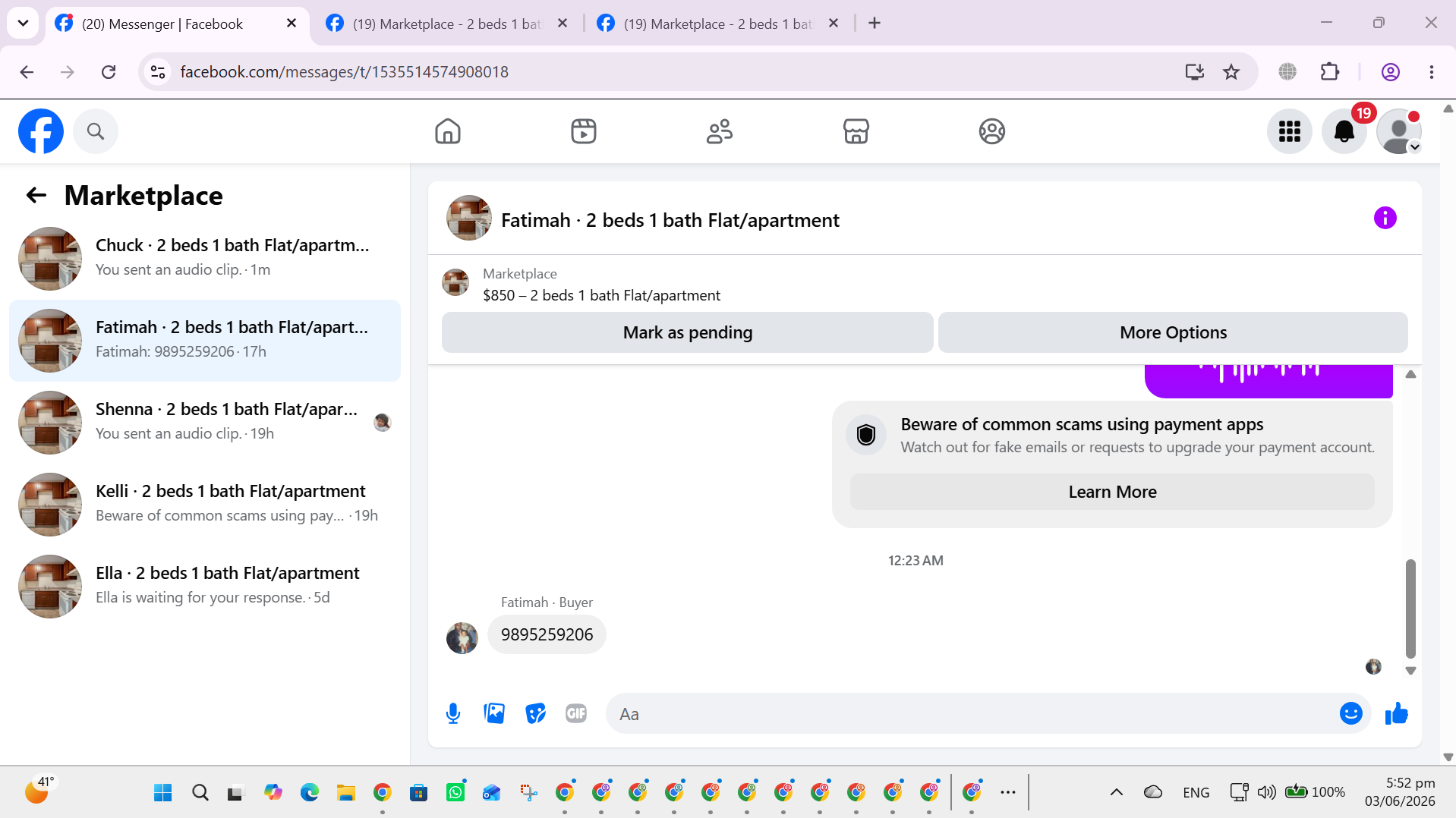Image resolution: width=1456 pixels, height=818 pixels.
Task: Expand the tab search dropdown
Action: tap(23, 24)
